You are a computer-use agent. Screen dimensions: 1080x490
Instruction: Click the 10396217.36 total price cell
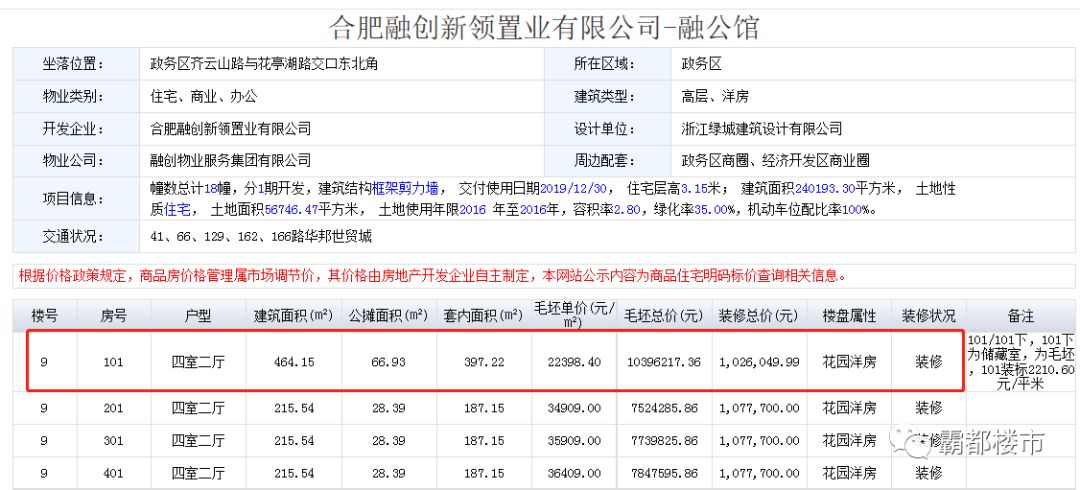[x=664, y=362]
